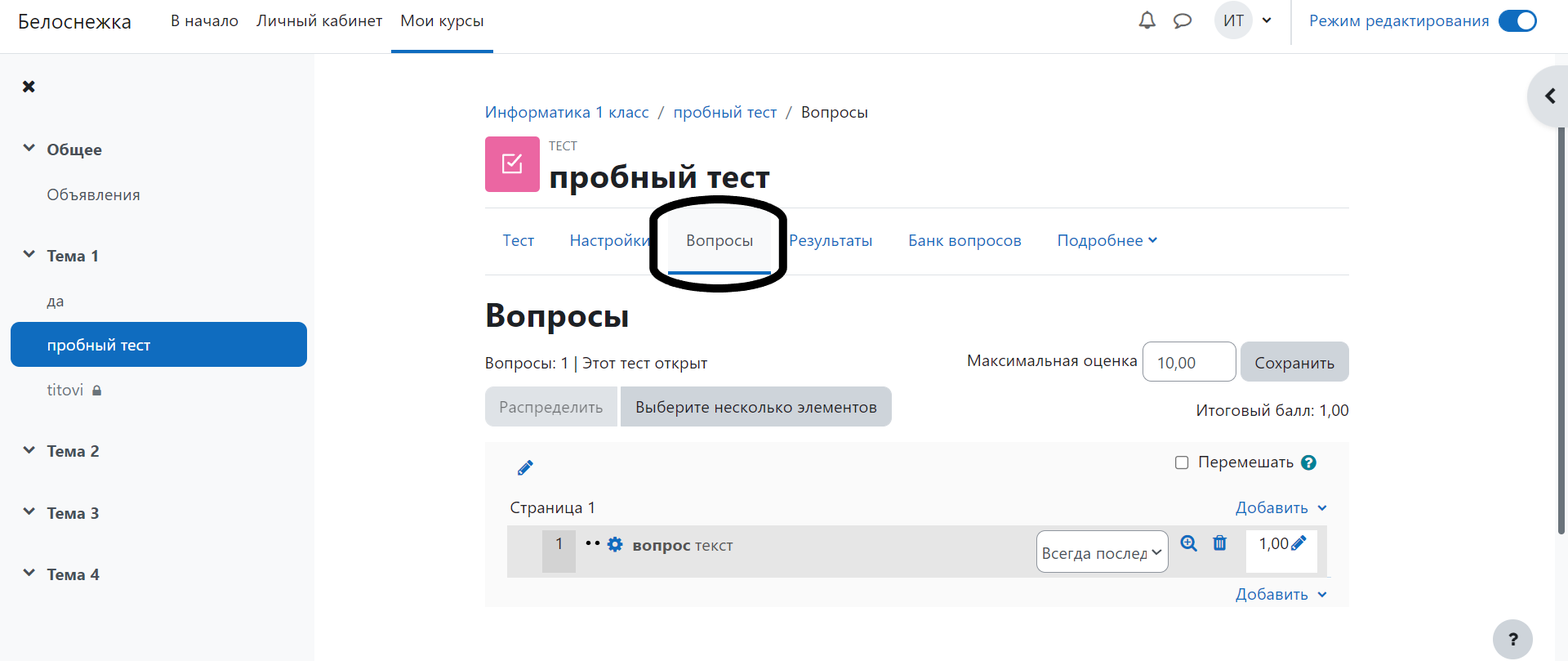
Task: Switch to the Результаты tab
Action: click(831, 240)
